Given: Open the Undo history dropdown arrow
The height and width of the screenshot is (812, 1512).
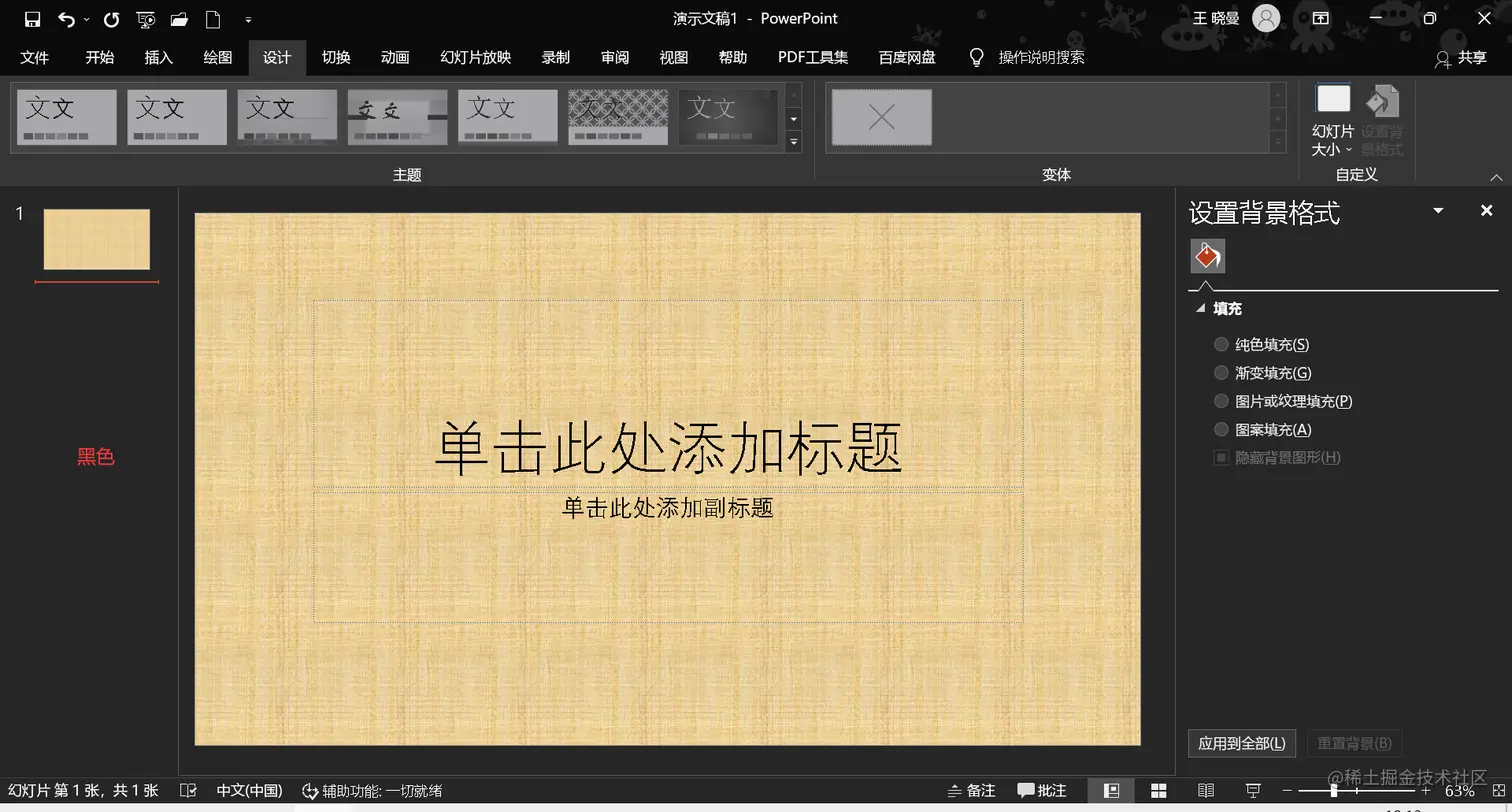Looking at the screenshot, I should click(x=86, y=19).
